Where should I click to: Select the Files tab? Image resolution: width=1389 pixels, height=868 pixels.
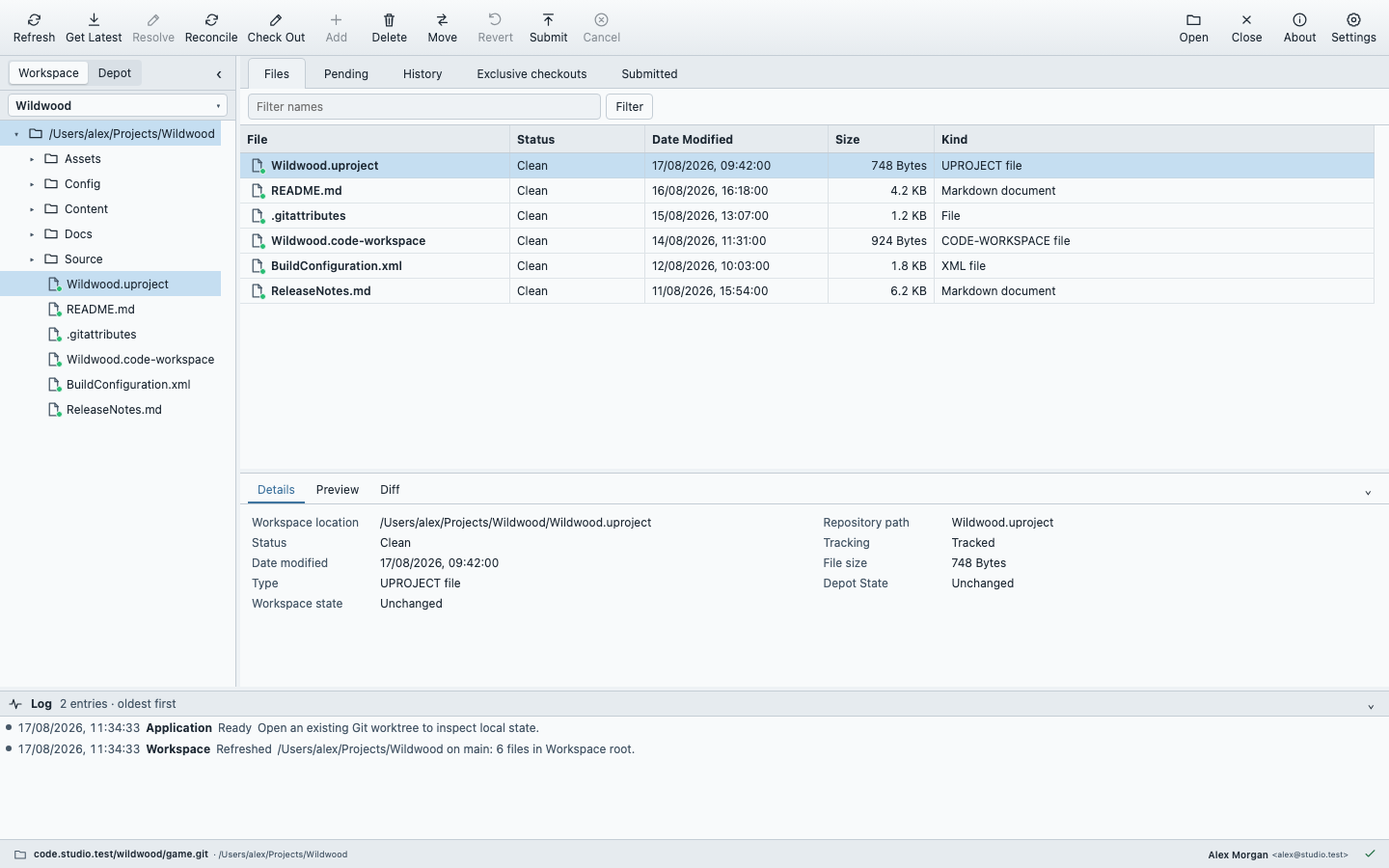click(x=277, y=74)
